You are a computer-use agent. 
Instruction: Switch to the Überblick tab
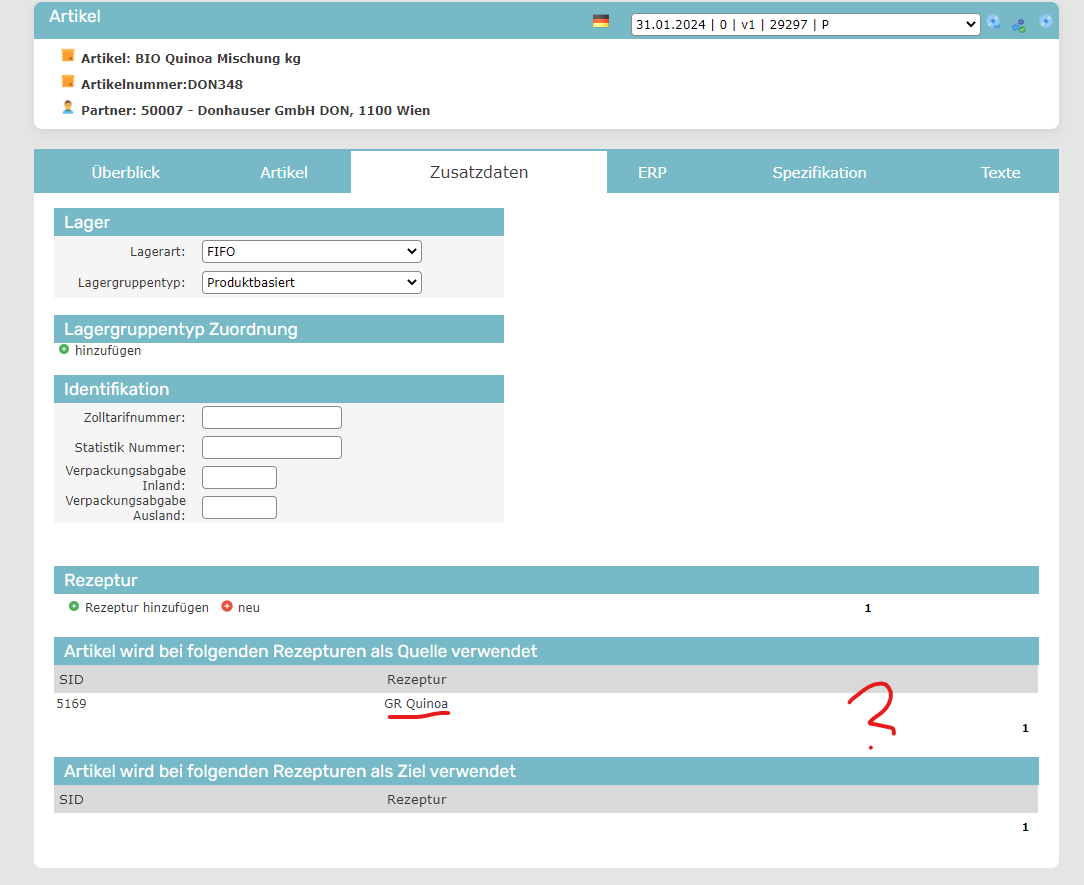(x=126, y=172)
